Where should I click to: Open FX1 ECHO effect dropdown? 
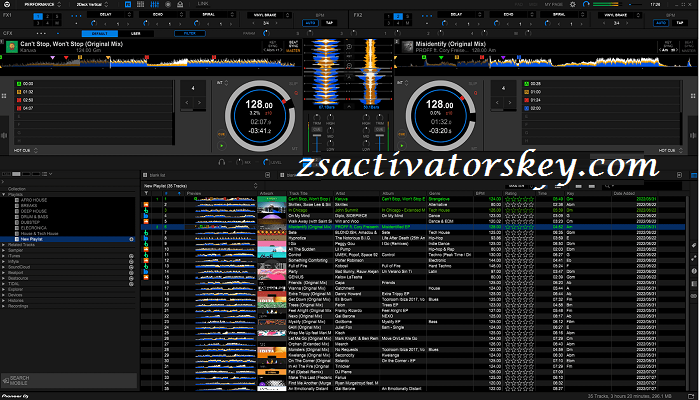161,15
